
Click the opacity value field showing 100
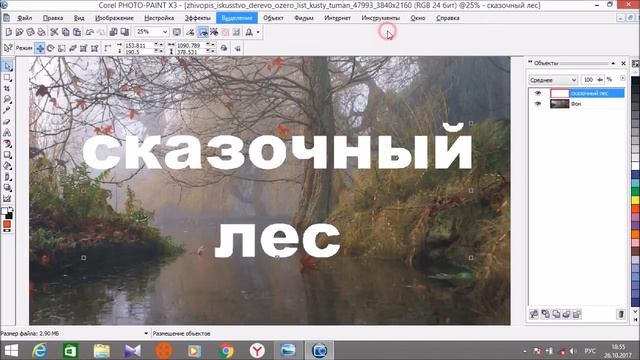coord(588,80)
